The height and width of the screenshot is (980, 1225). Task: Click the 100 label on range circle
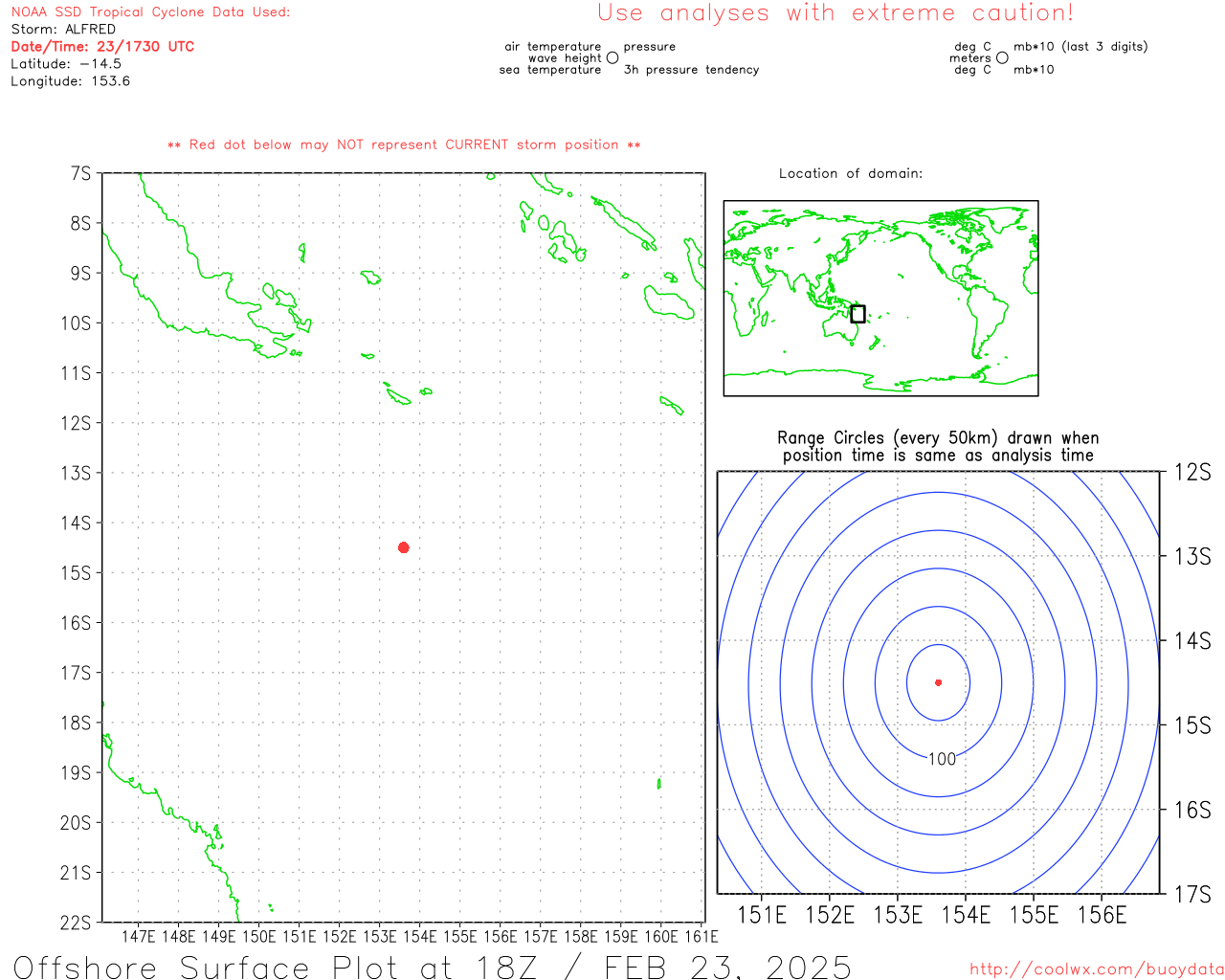(942, 759)
